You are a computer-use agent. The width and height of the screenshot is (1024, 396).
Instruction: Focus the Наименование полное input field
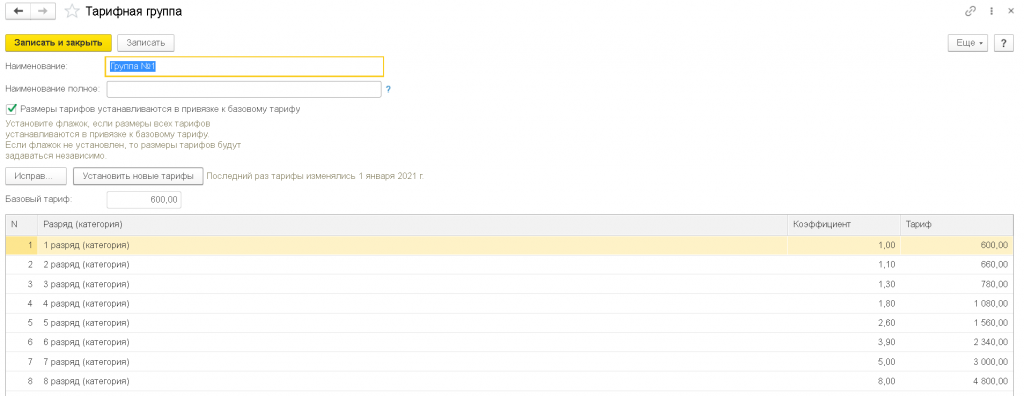click(244, 89)
